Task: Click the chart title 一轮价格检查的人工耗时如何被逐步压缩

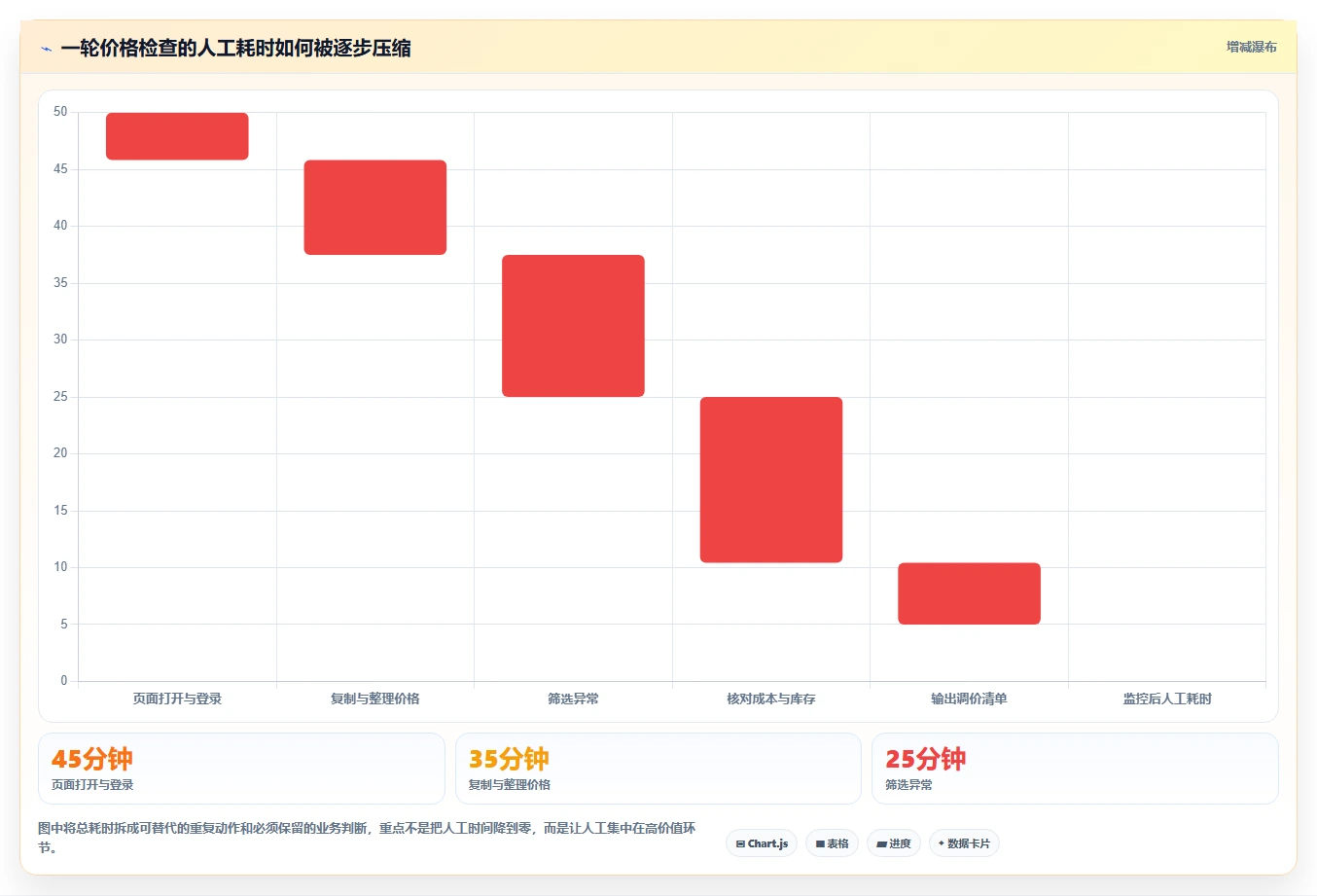Action: [x=236, y=48]
